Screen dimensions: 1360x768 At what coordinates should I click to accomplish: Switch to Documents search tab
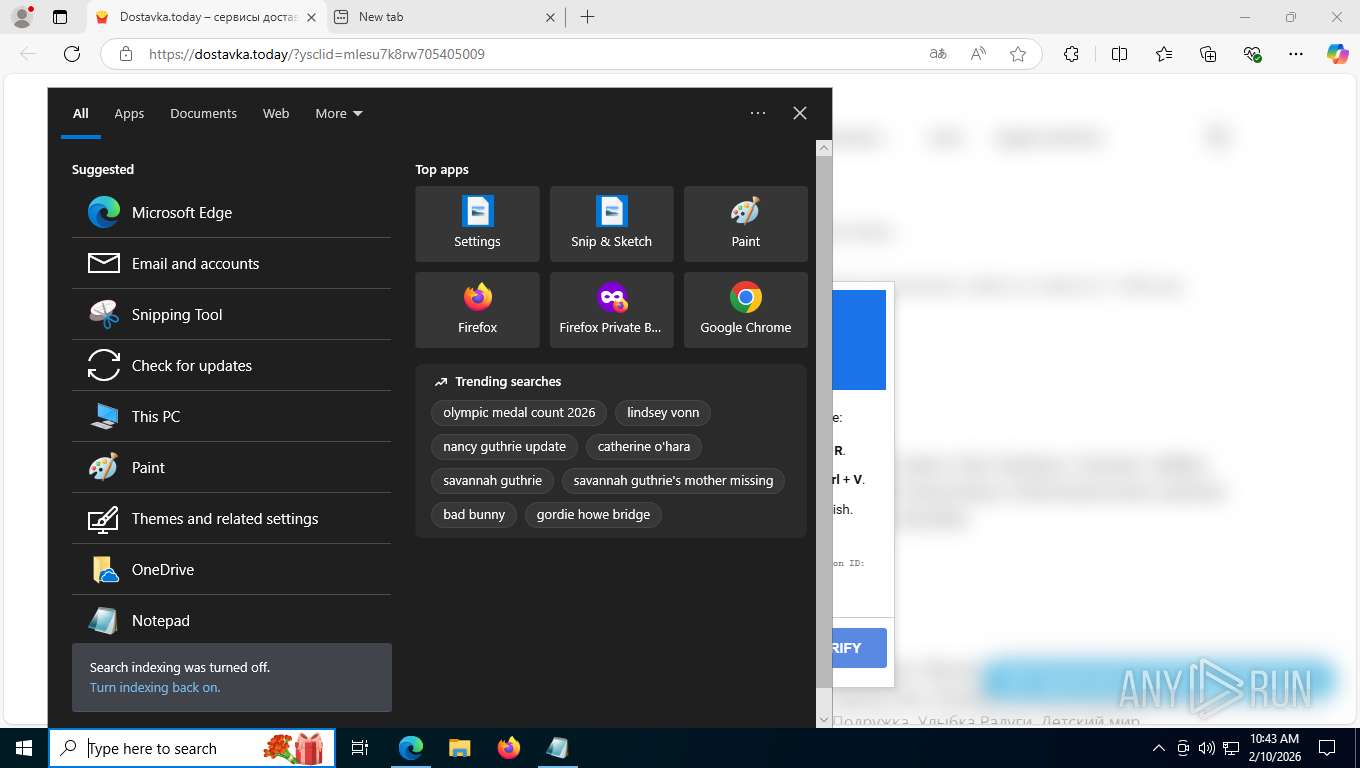coord(203,113)
